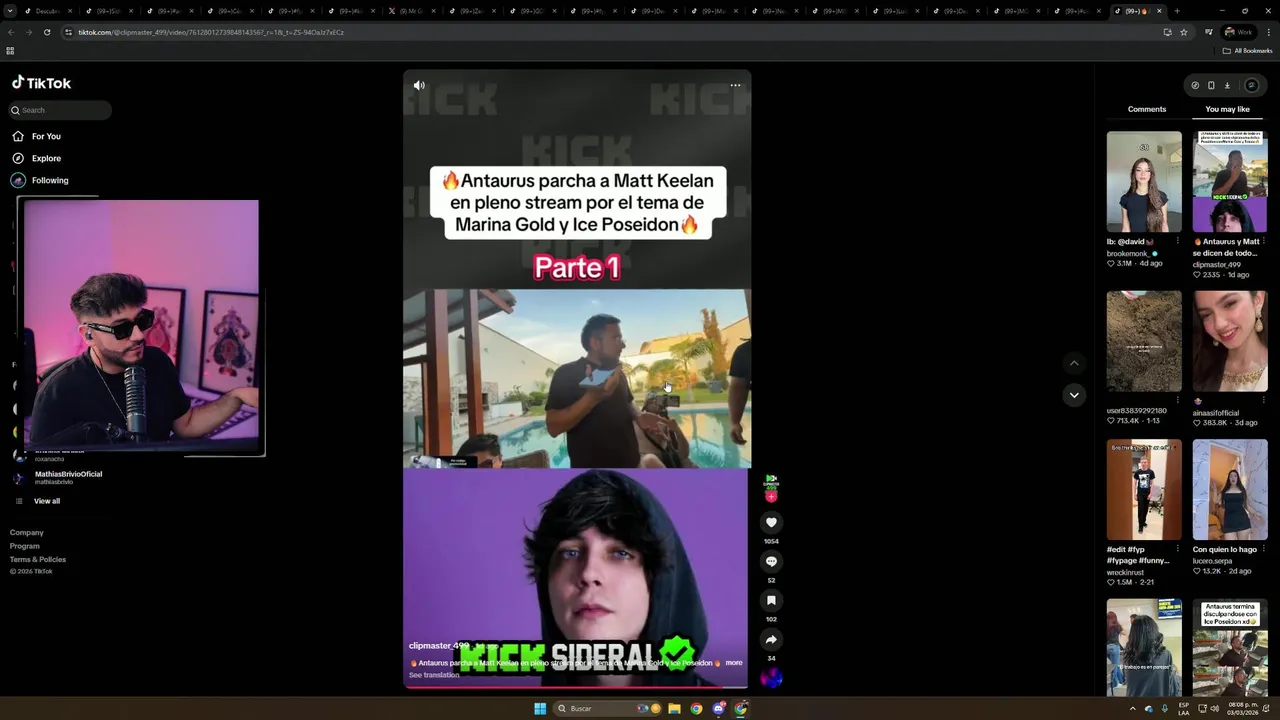
Task: Open the browser apps grid icon
Action: click(x=10, y=51)
